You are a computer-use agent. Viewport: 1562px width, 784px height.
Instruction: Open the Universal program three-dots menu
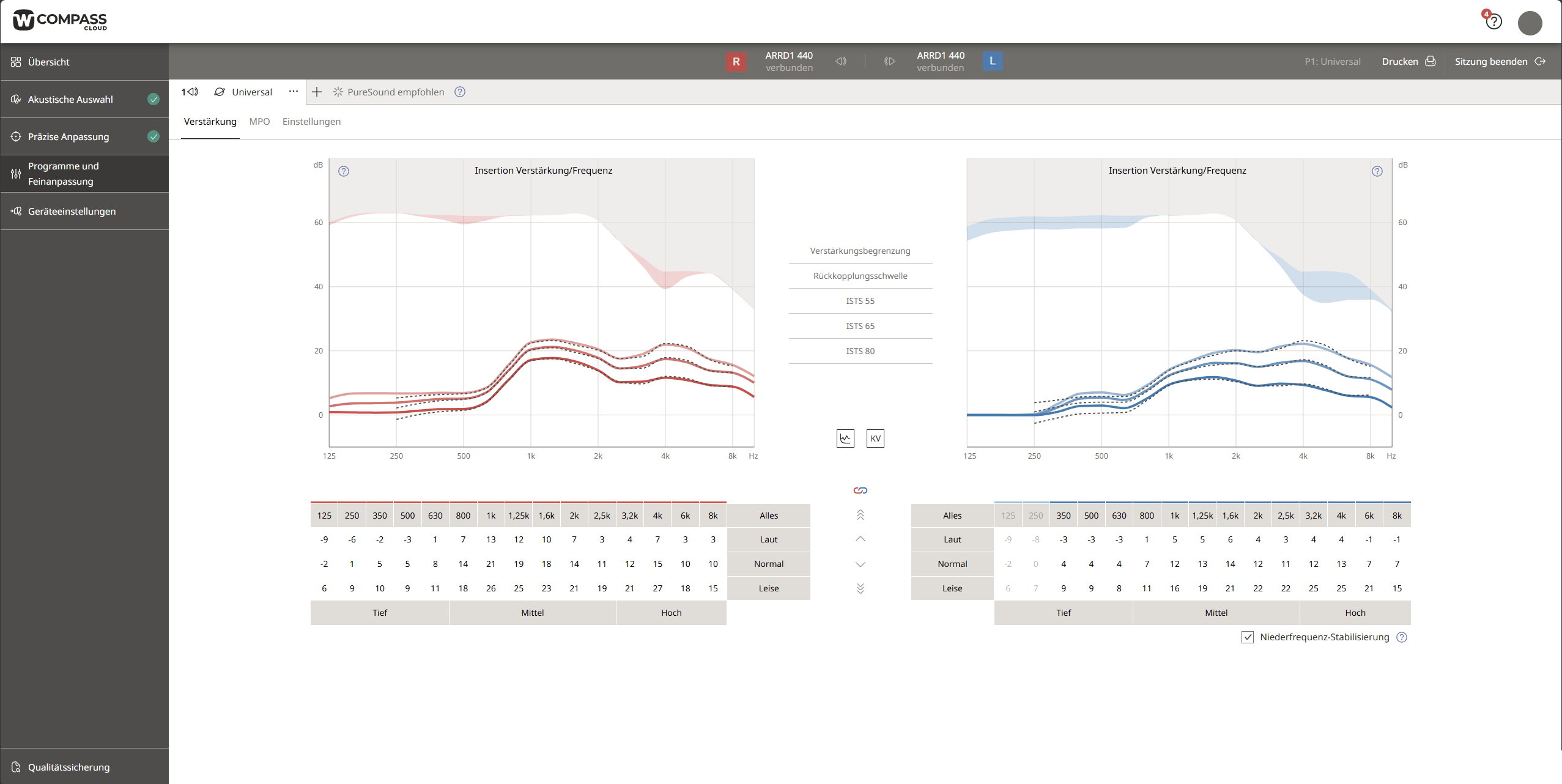[x=294, y=92]
